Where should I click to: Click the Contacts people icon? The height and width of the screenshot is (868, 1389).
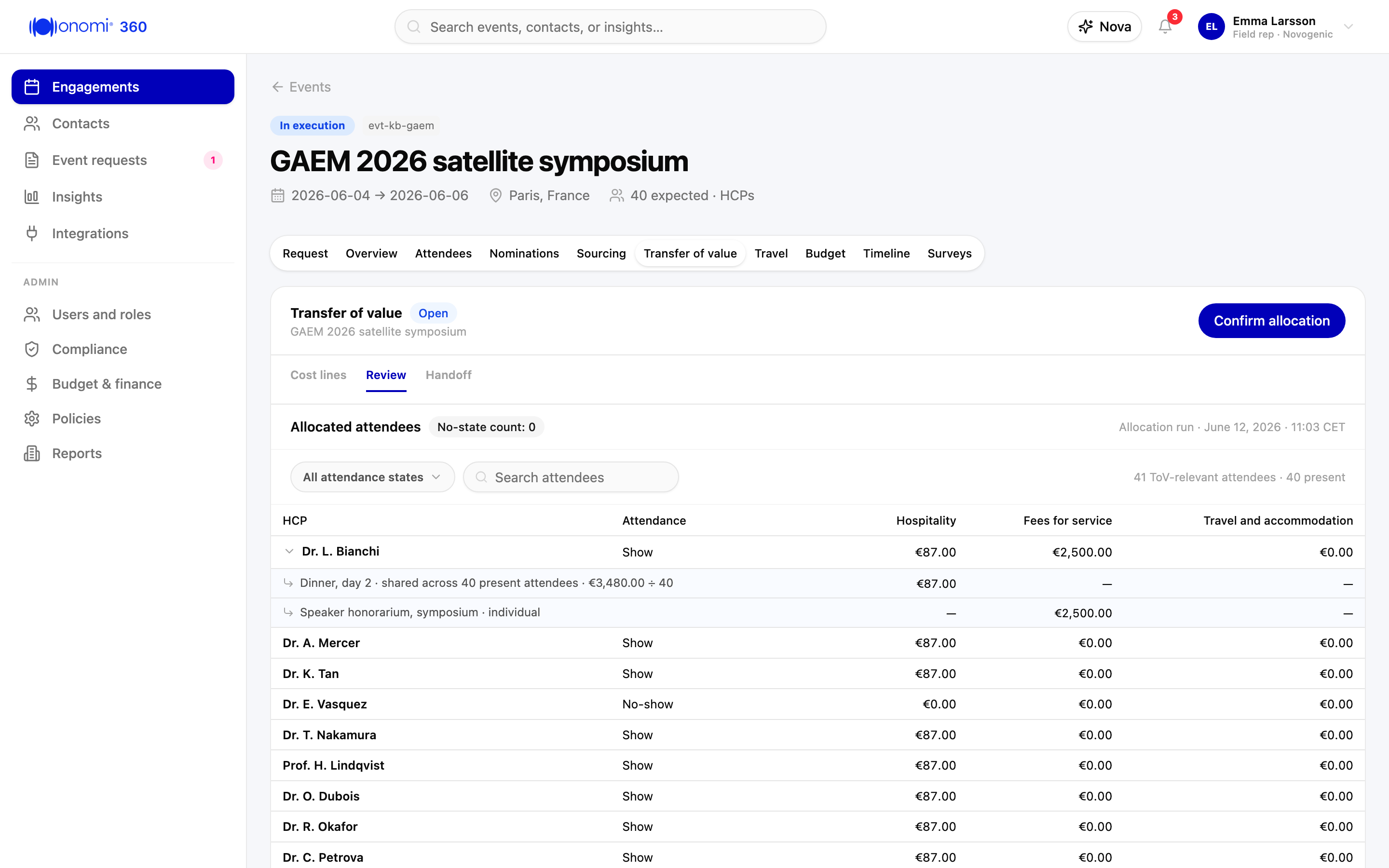(x=32, y=123)
